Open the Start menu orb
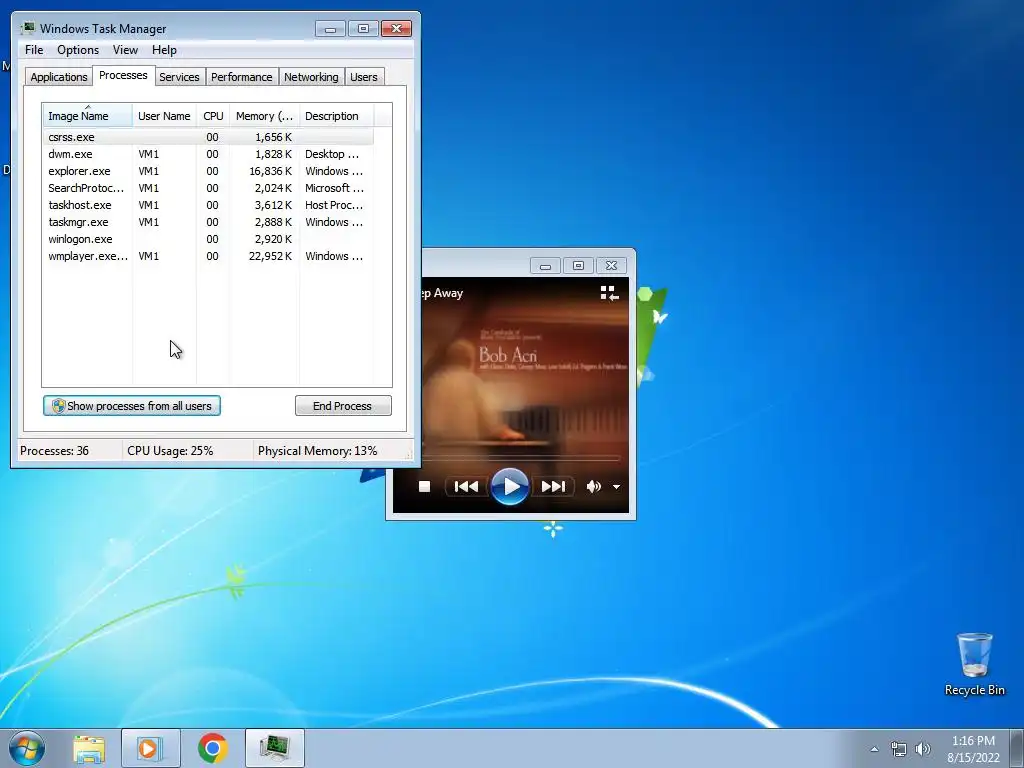 click(x=27, y=748)
